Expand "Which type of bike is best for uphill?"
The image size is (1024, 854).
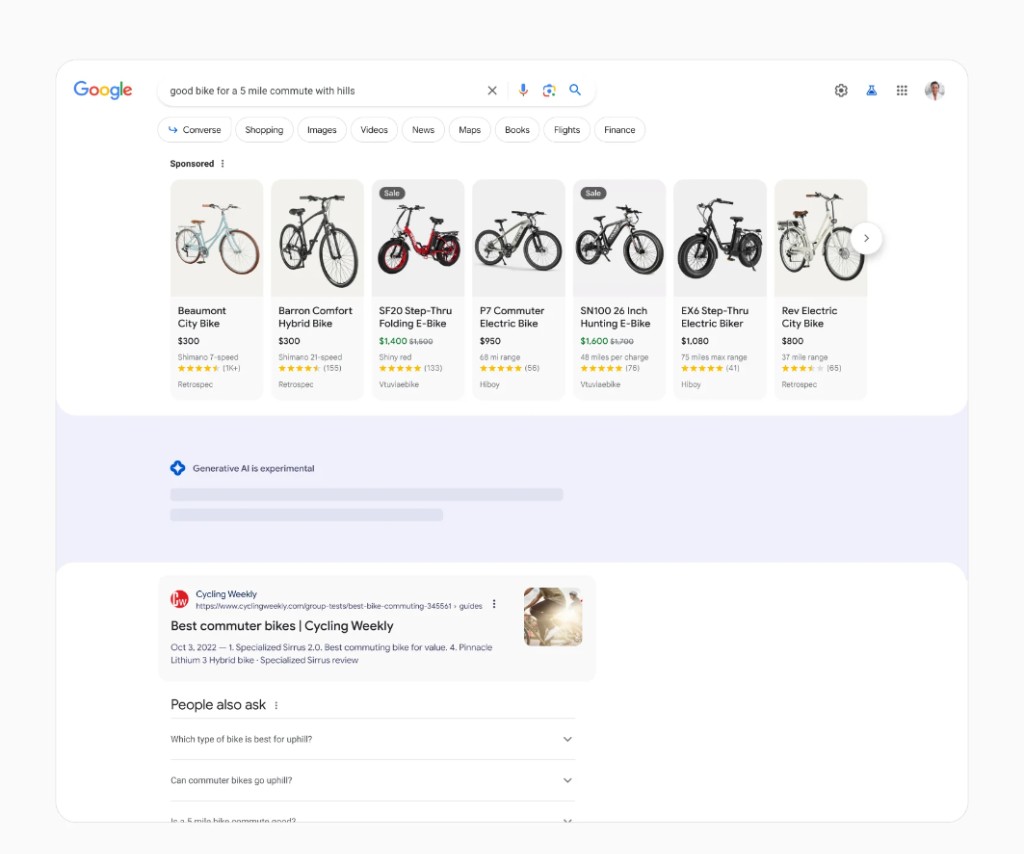point(567,740)
